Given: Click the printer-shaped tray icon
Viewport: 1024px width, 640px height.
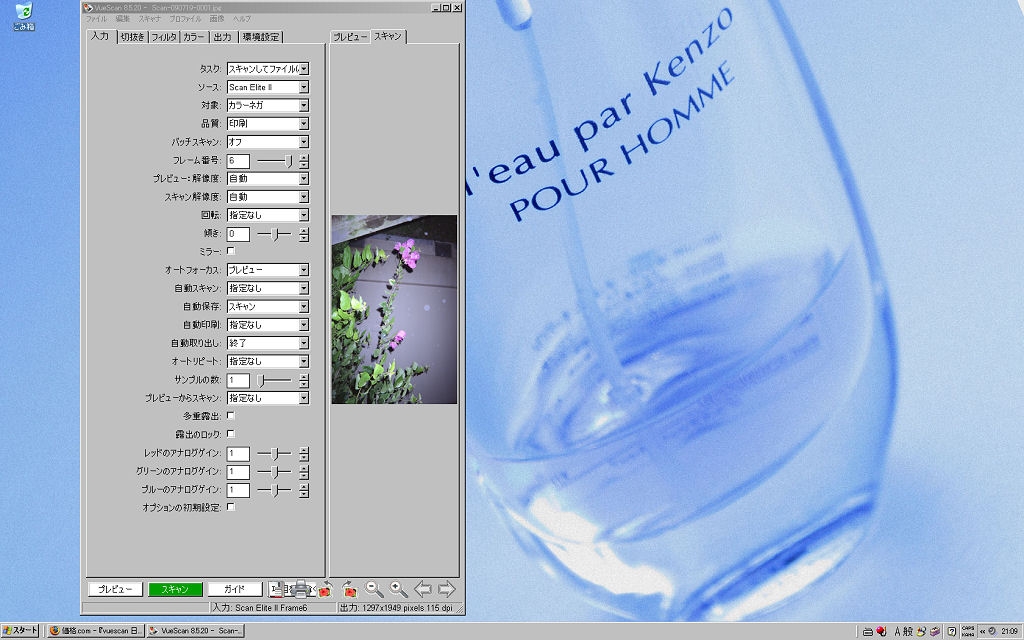Looking at the screenshot, I should point(868,631).
